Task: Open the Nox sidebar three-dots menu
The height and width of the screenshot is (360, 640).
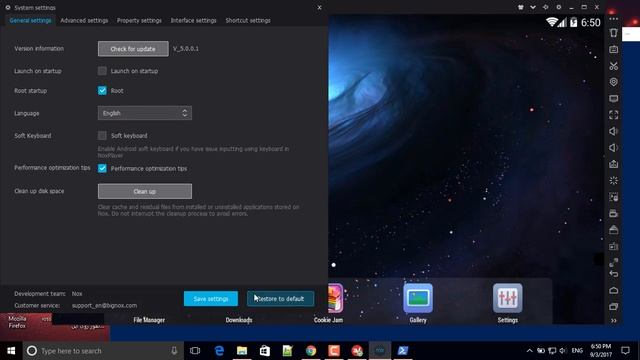Action: (613, 19)
